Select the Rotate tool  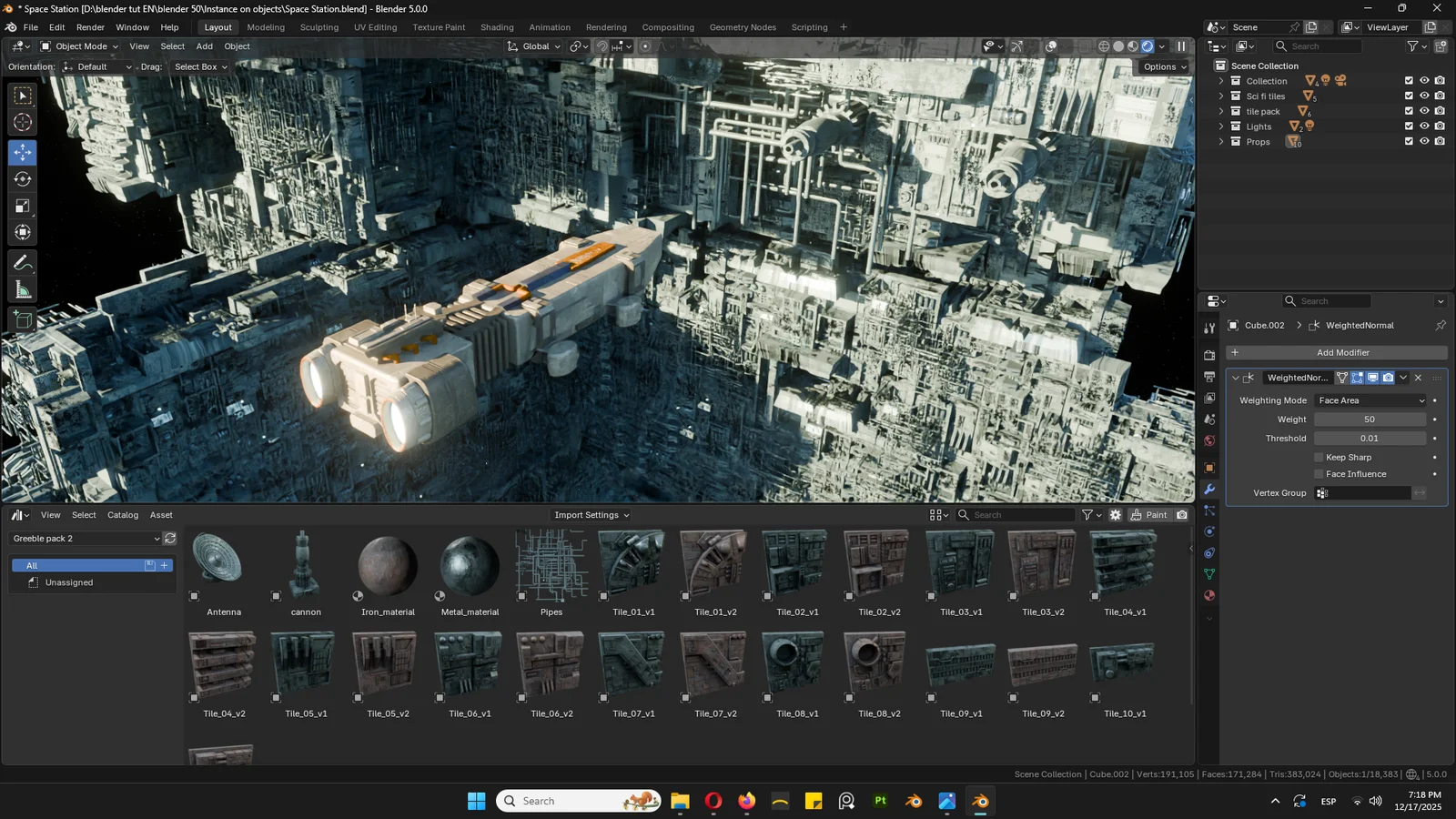click(x=21, y=179)
